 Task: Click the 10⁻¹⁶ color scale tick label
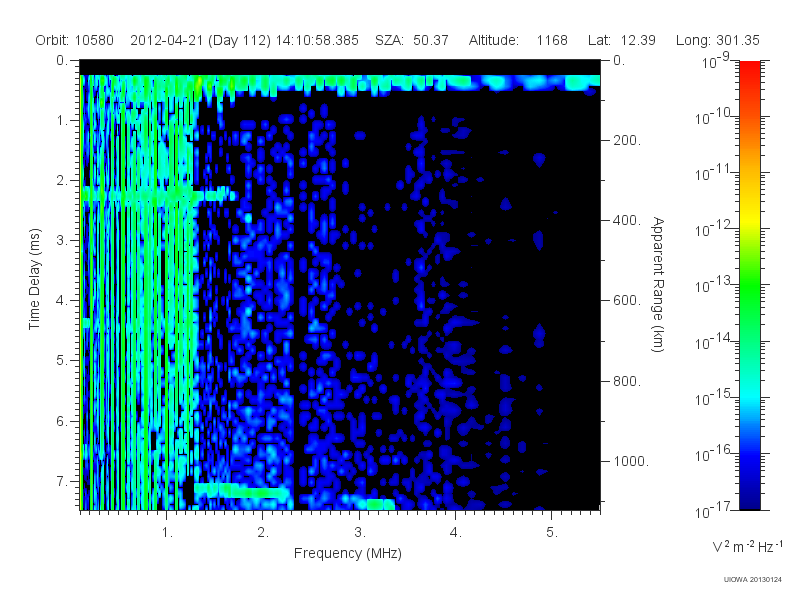715,454
